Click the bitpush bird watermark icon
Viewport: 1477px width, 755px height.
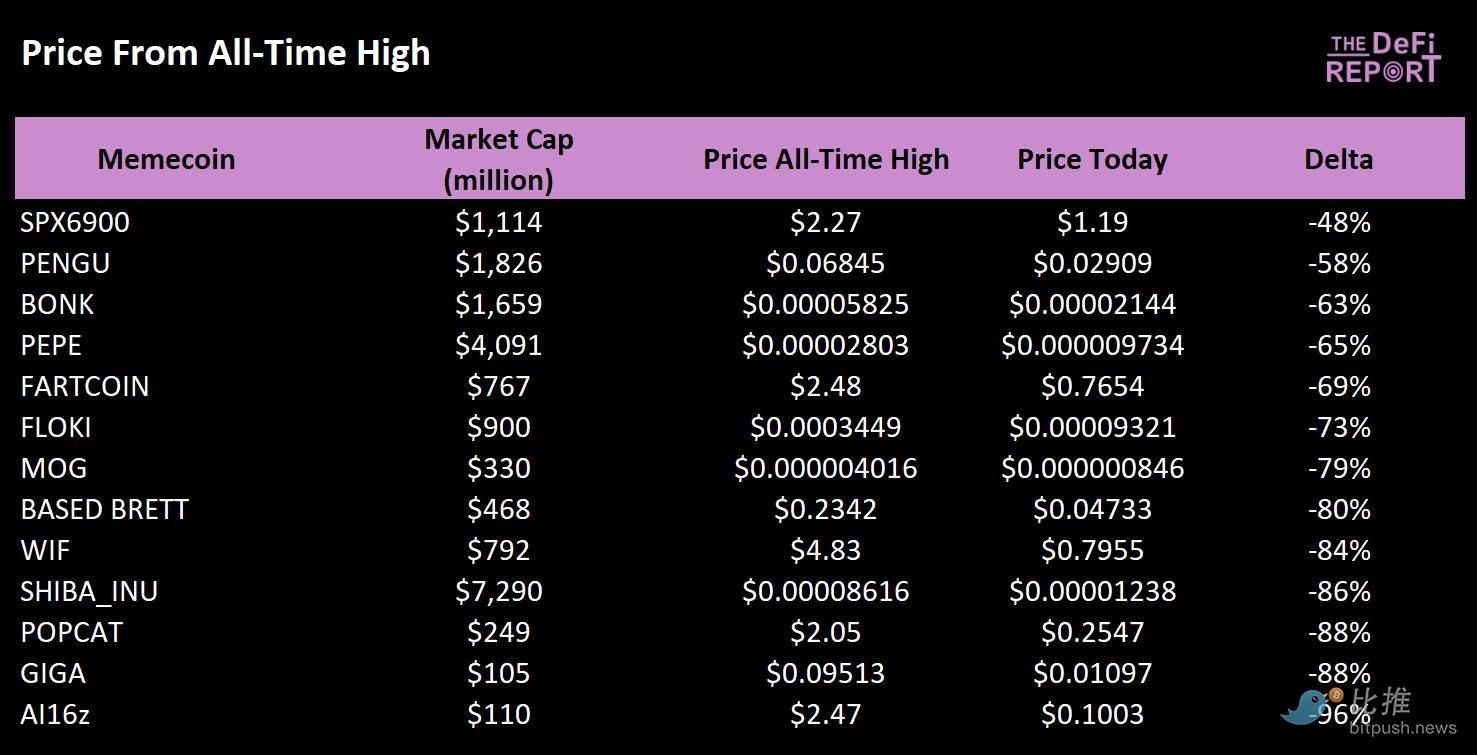[x=1304, y=706]
